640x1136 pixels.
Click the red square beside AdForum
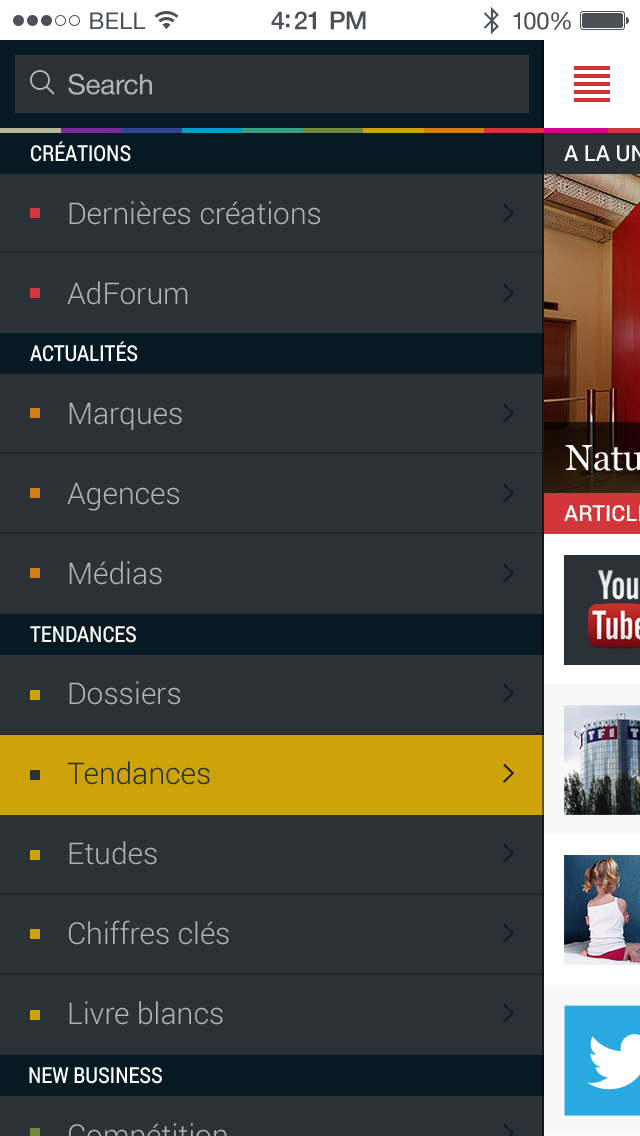pos(35,293)
